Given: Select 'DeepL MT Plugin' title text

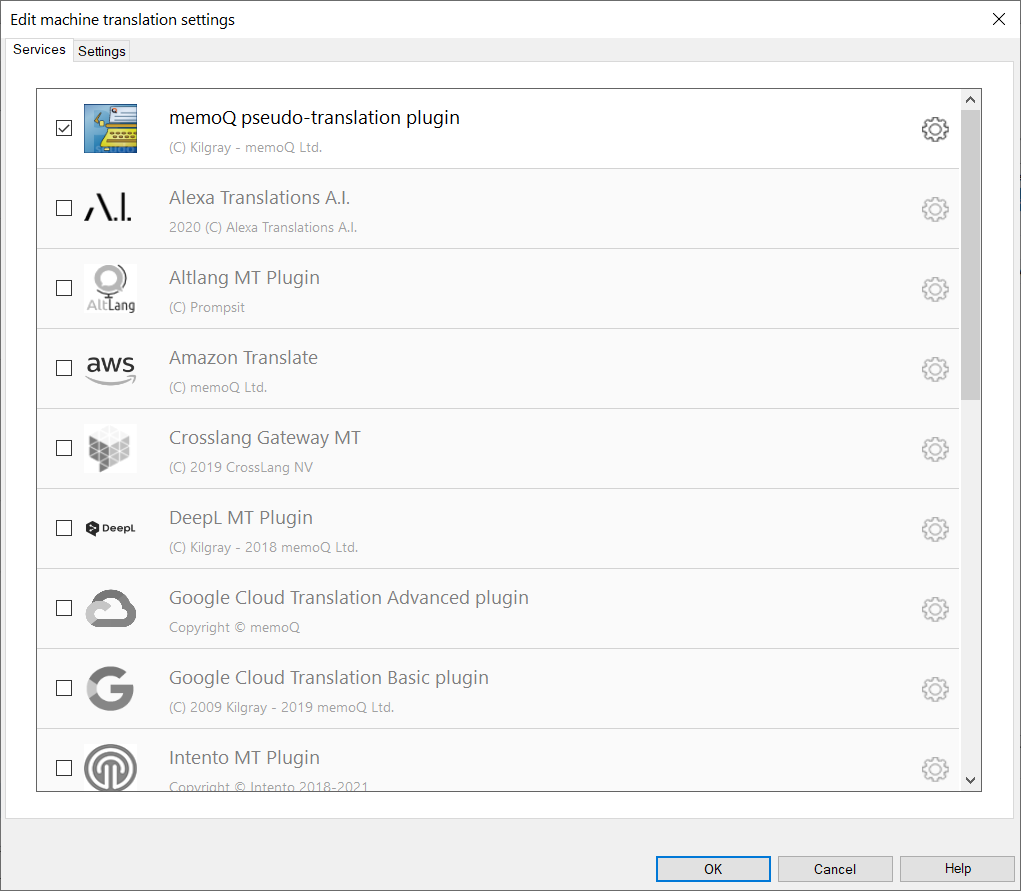Looking at the screenshot, I should click(x=241, y=518).
